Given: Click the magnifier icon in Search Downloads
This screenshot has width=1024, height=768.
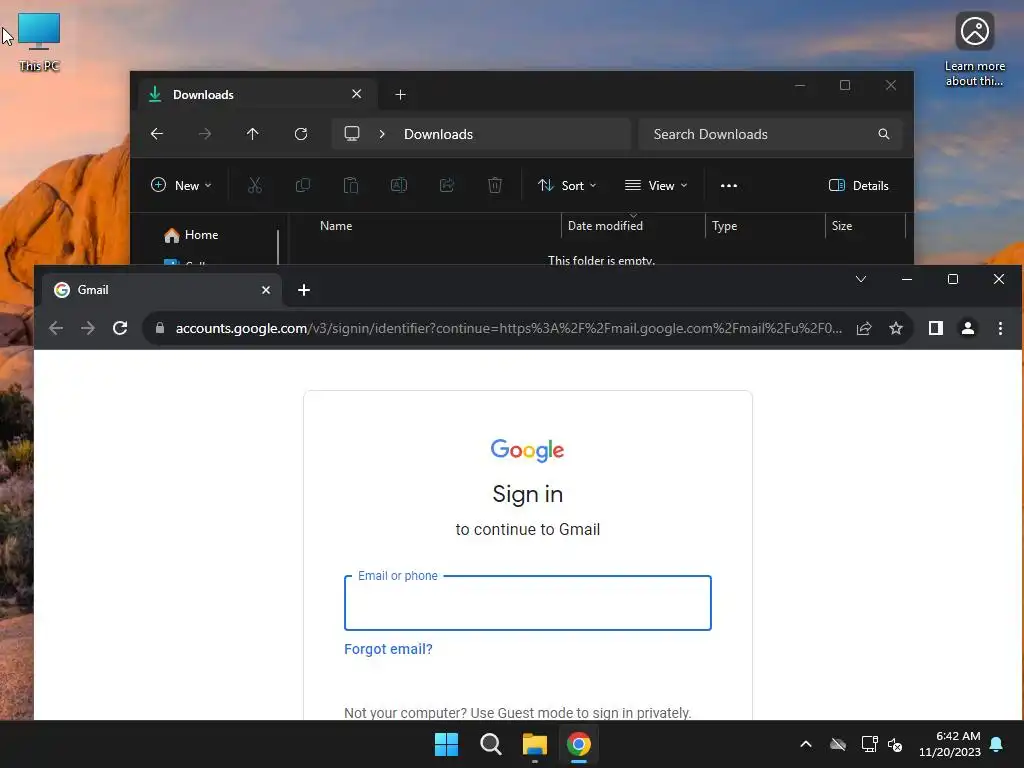Looking at the screenshot, I should [884, 134].
